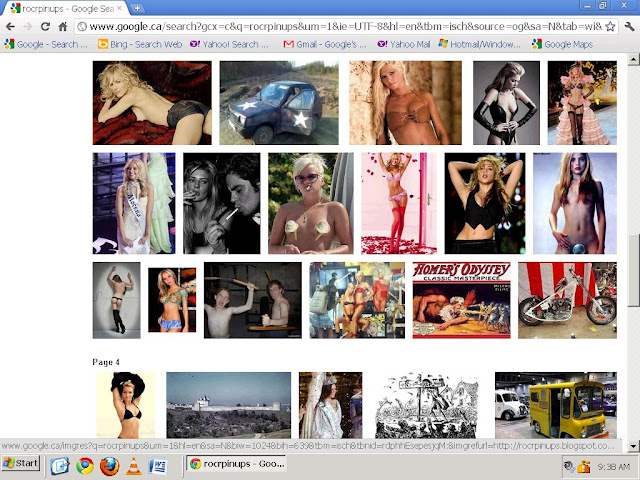
Task: Open the white chopper motorcycle thumbnail
Action: point(567,300)
